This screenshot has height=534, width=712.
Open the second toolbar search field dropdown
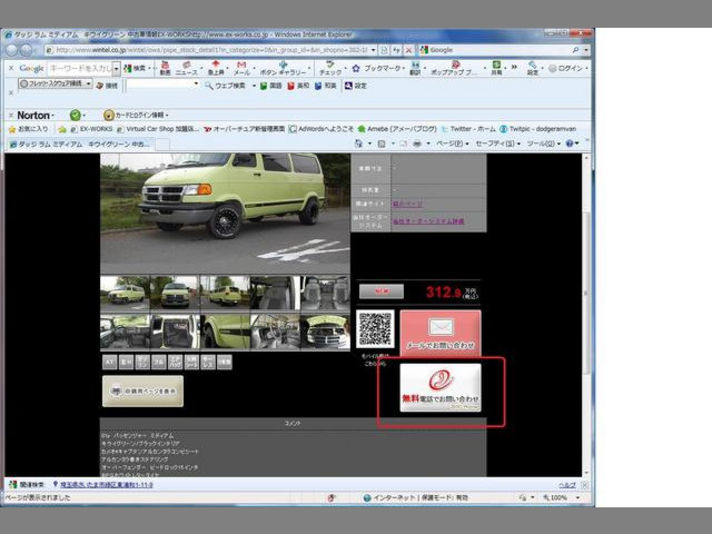click(x=196, y=84)
